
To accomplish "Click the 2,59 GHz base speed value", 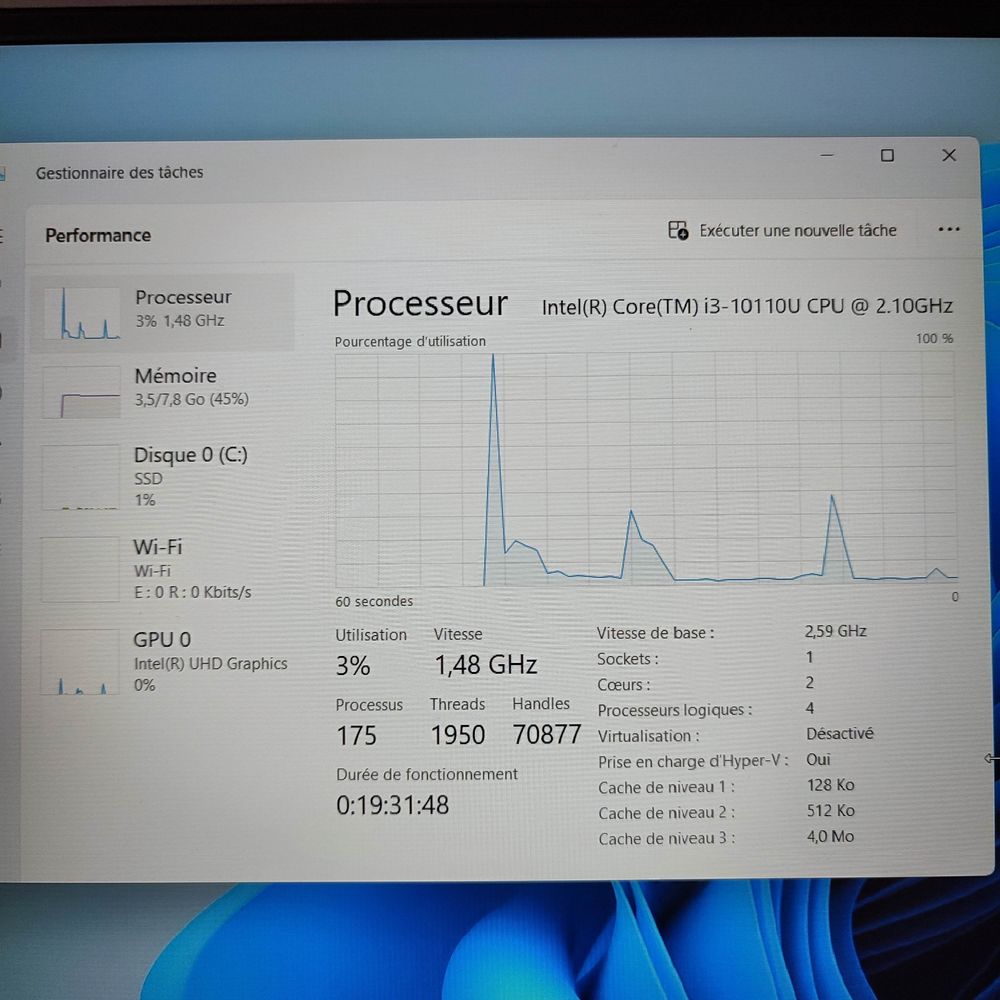I will click(835, 631).
